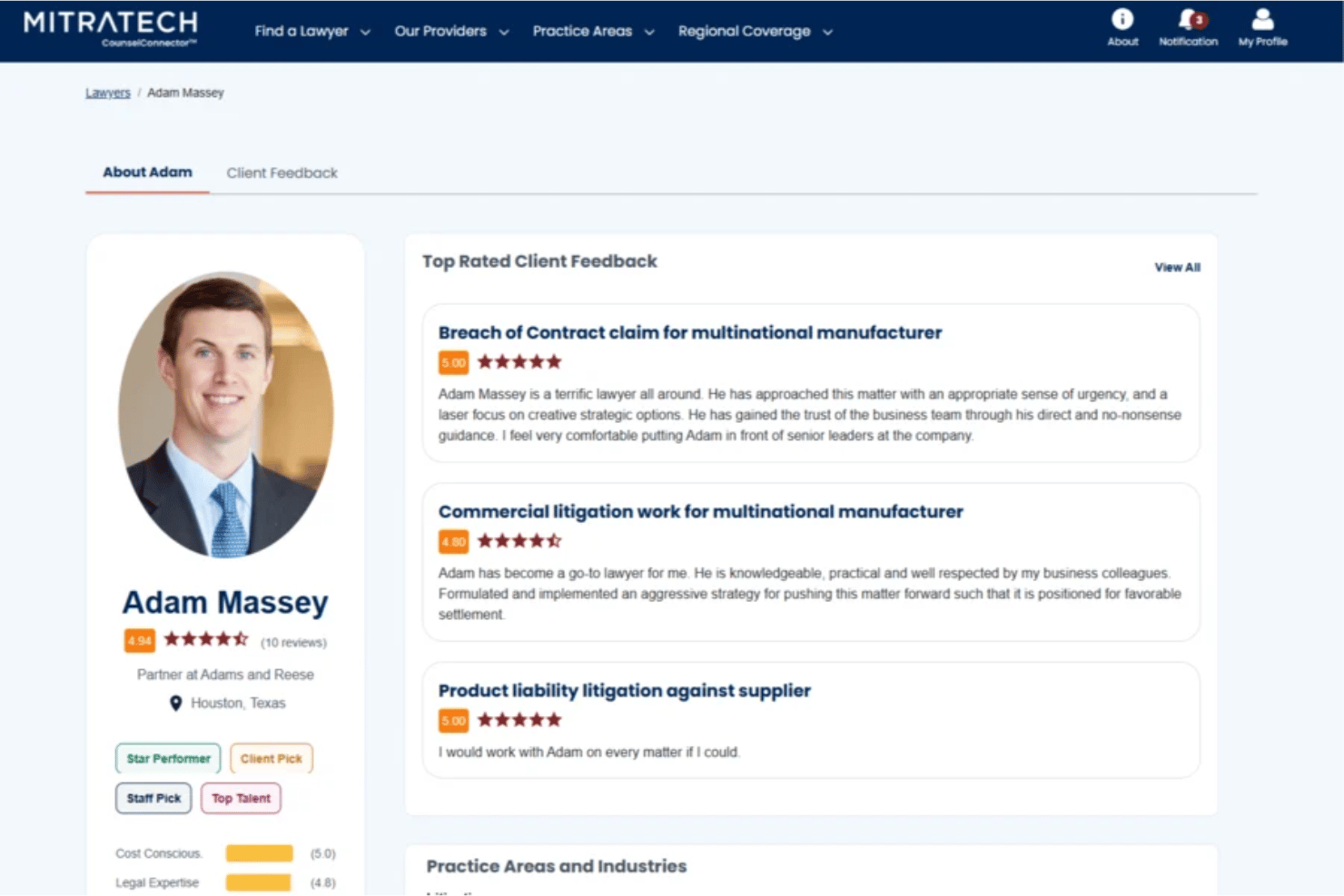1344x896 pixels.
Task: Click the stars on Commercial litigation review
Action: [519, 541]
